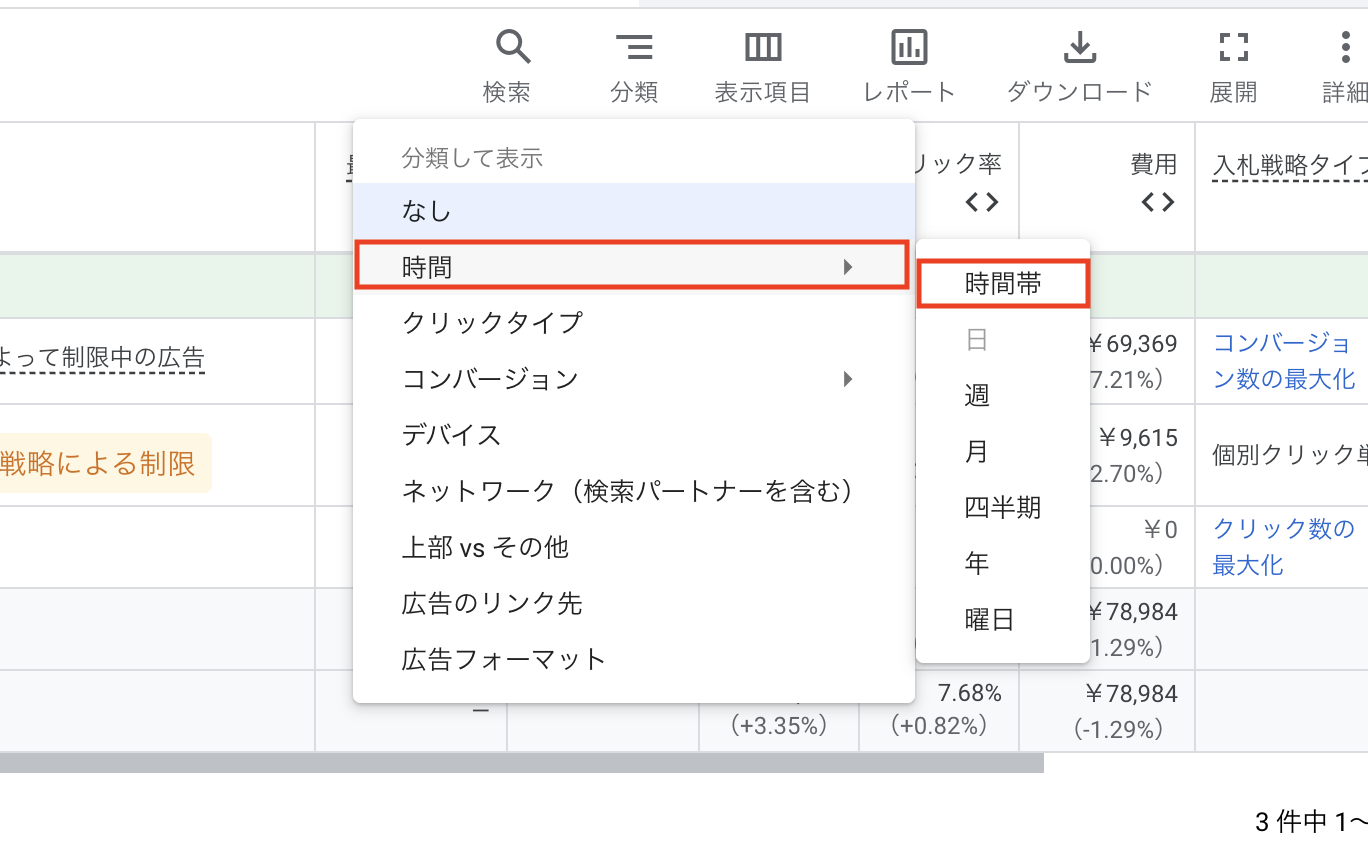Click the ダウンロード download icon
This screenshot has height=868, width=1368.
click(1079, 47)
